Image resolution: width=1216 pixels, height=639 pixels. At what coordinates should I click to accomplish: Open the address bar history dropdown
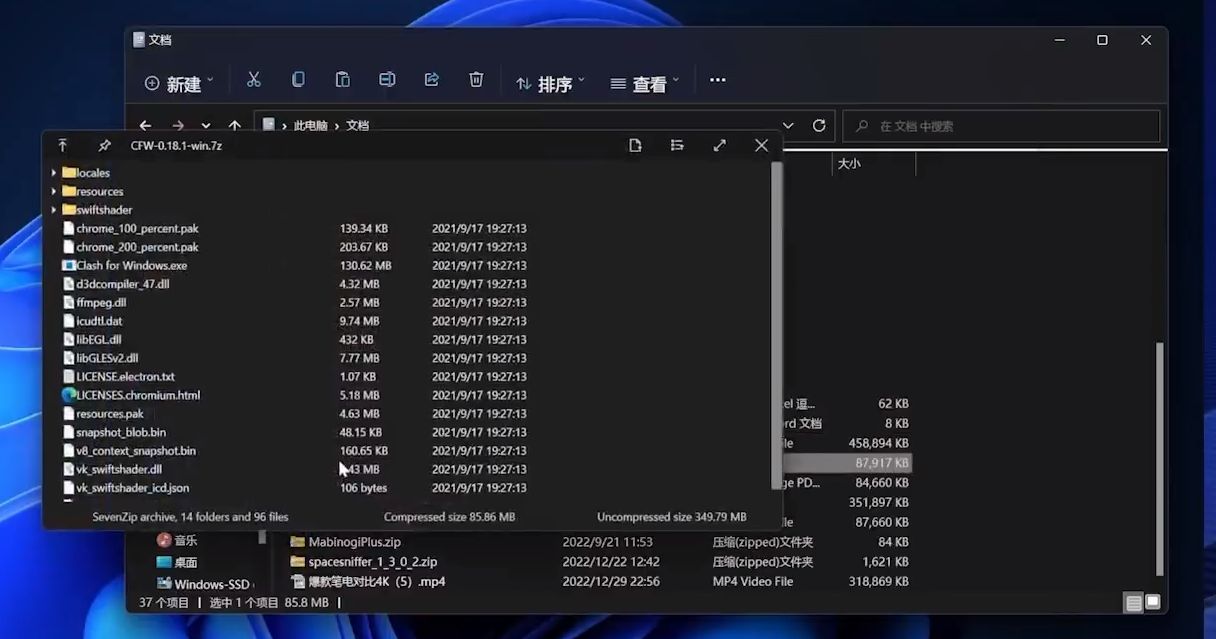pos(788,126)
